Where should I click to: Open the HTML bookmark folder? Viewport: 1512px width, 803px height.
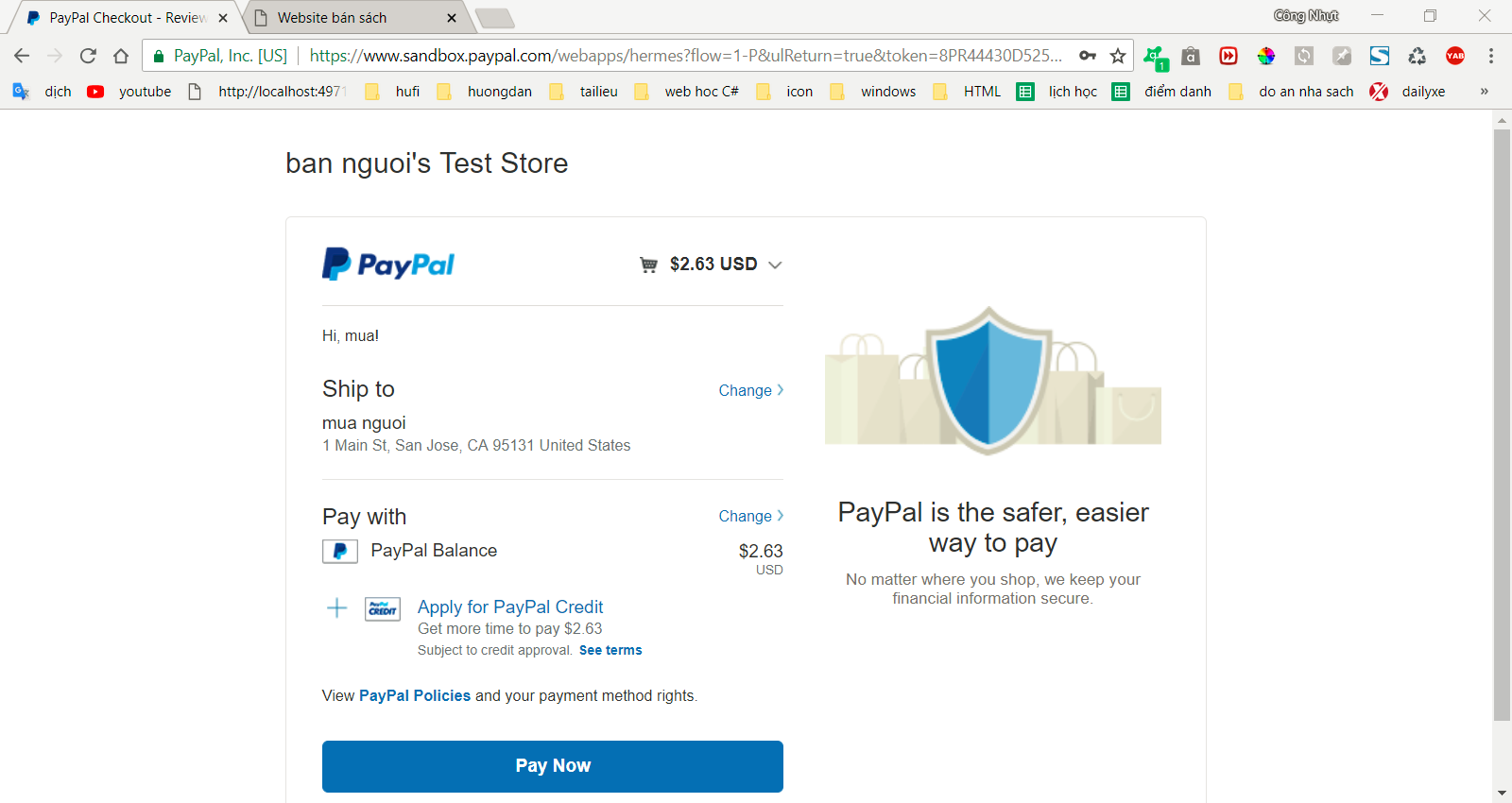pyautogui.click(x=967, y=92)
